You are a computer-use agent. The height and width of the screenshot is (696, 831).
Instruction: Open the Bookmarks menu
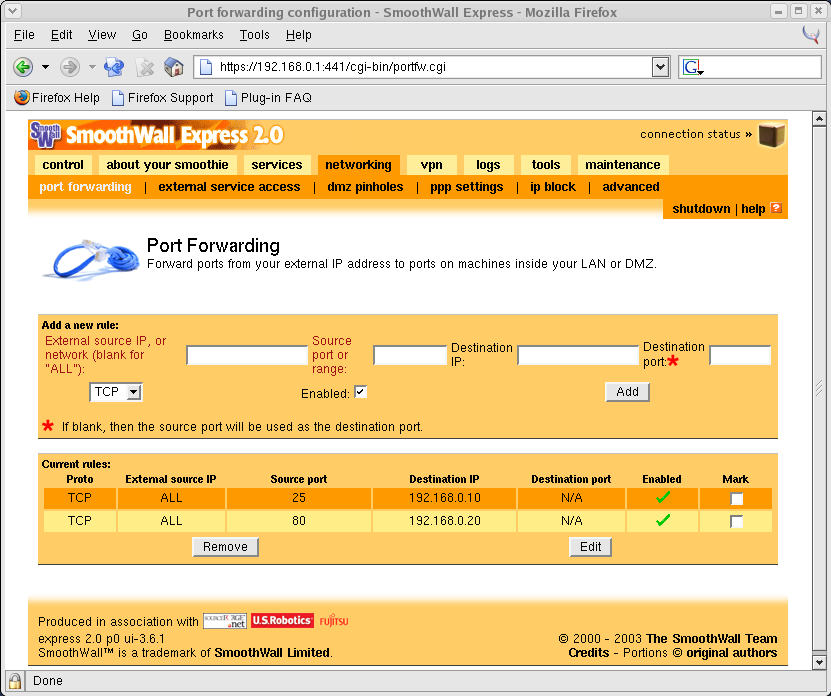click(x=193, y=35)
